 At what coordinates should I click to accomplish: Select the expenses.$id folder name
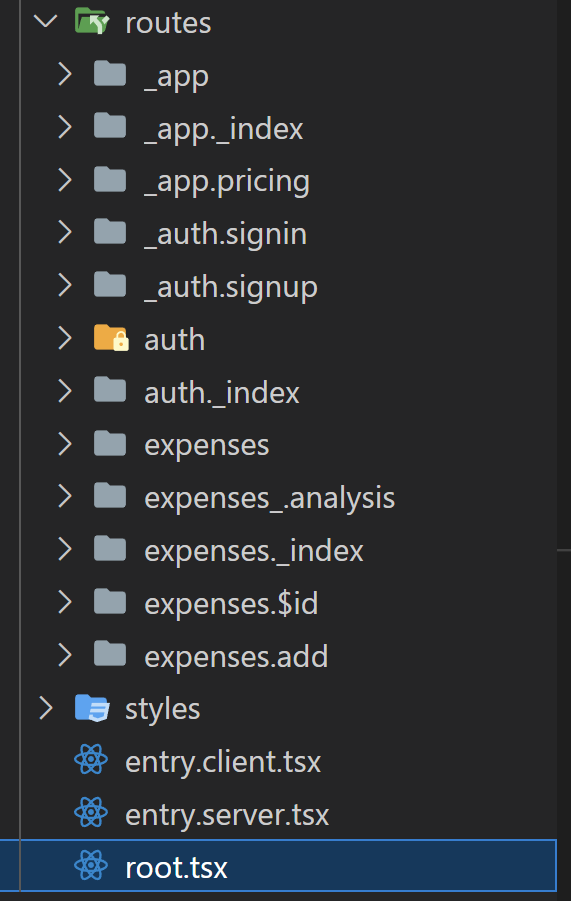(231, 605)
